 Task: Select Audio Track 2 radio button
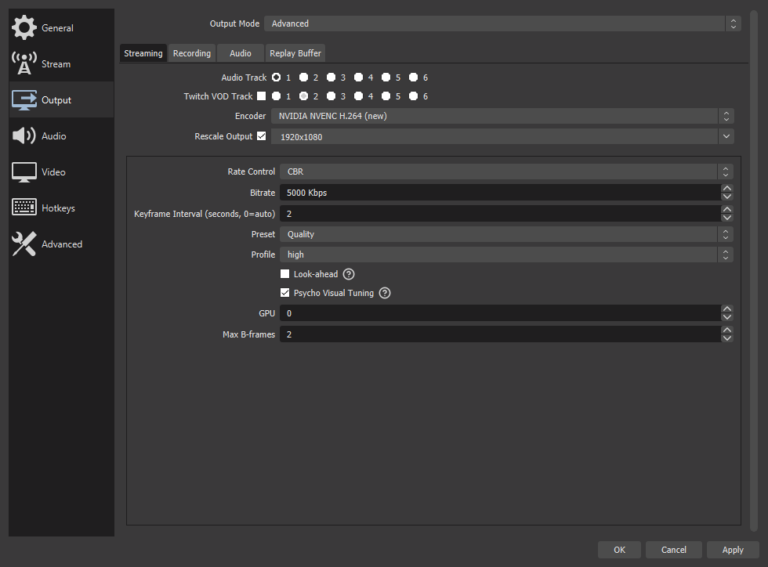click(304, 77)
